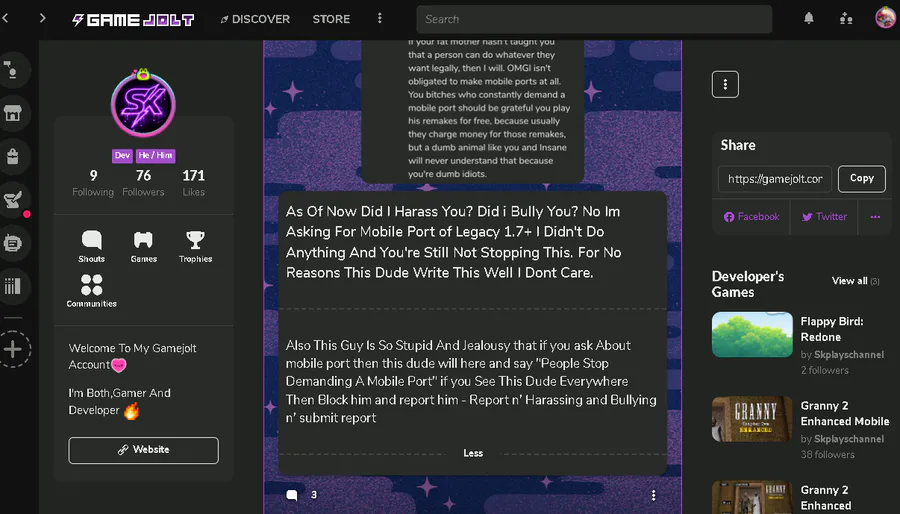
Task: View the 76 Followers list
Action: 143,183
